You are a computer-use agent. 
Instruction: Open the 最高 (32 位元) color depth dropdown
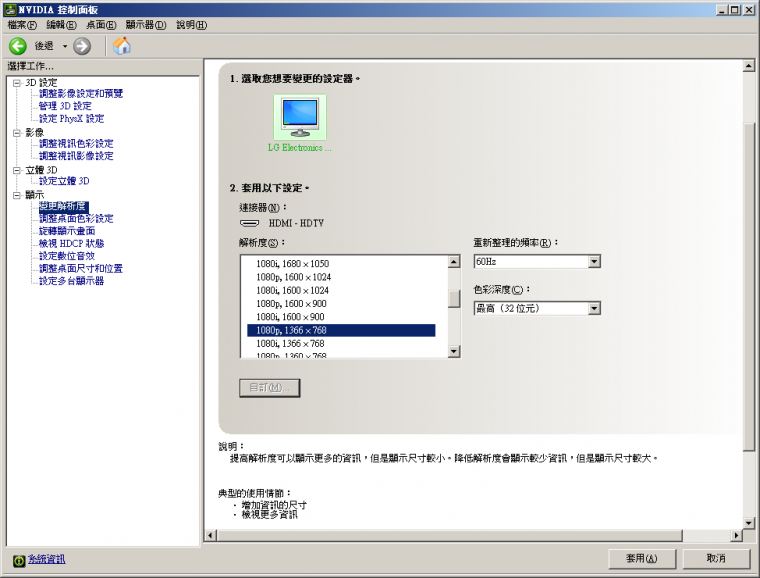tap(594, 309)
